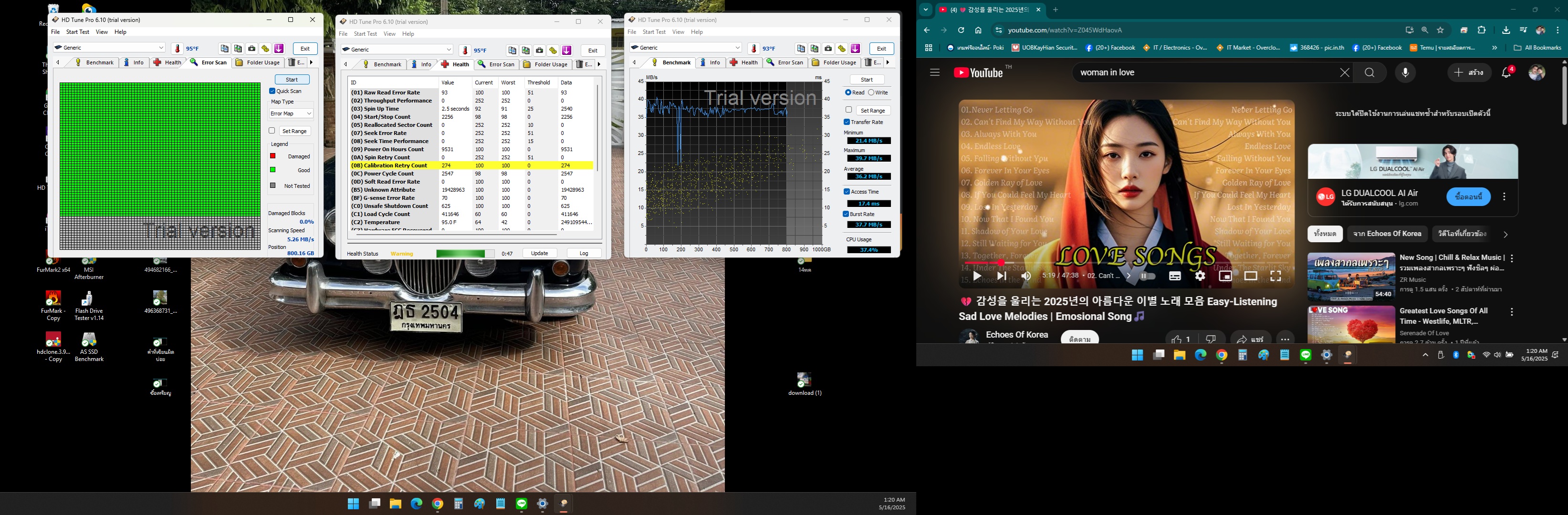Click purple save arrow in Benchmark window
This screenshot has height=515, width=1568.
pos(855,49)
